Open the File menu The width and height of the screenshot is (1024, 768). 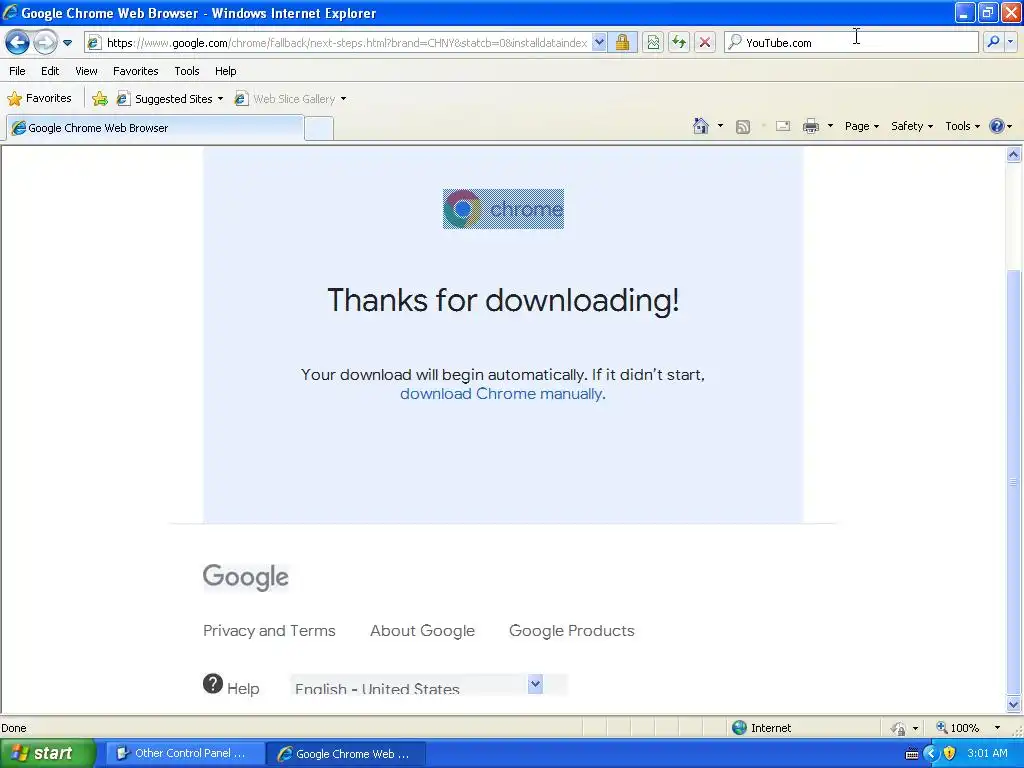point(18,71)
